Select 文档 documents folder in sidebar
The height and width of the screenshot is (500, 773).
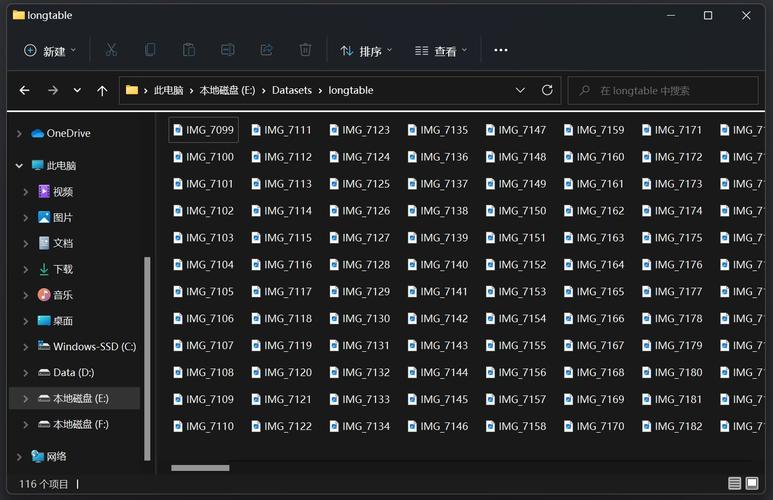pos(56,243)
